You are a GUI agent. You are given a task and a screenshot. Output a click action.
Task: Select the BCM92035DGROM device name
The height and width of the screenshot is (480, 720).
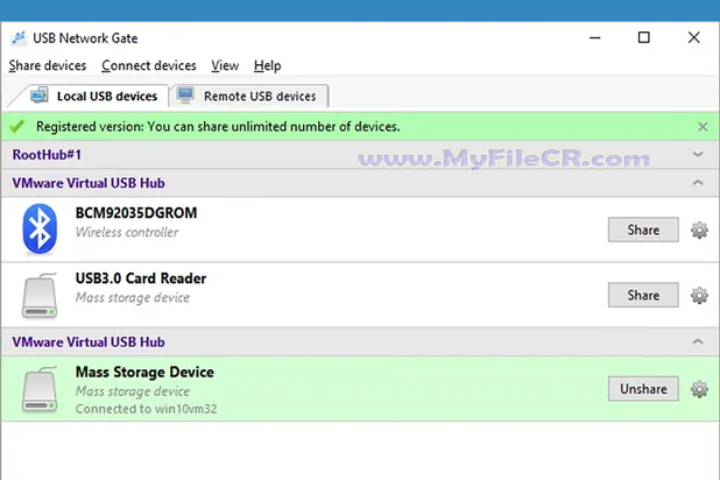pyautogui.click(x=136, y=213)
